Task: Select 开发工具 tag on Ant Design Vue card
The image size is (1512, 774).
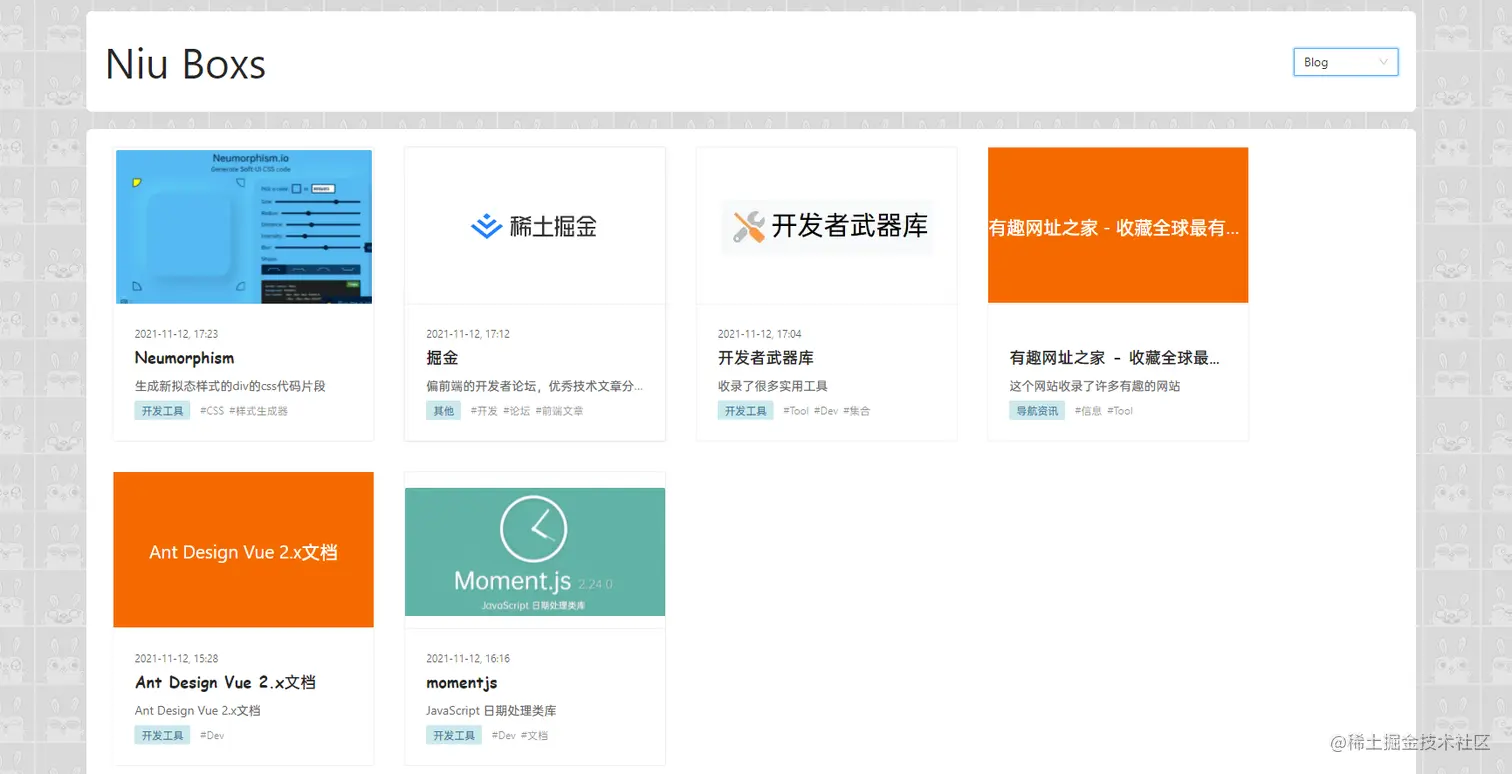Action: coord(162,736)
